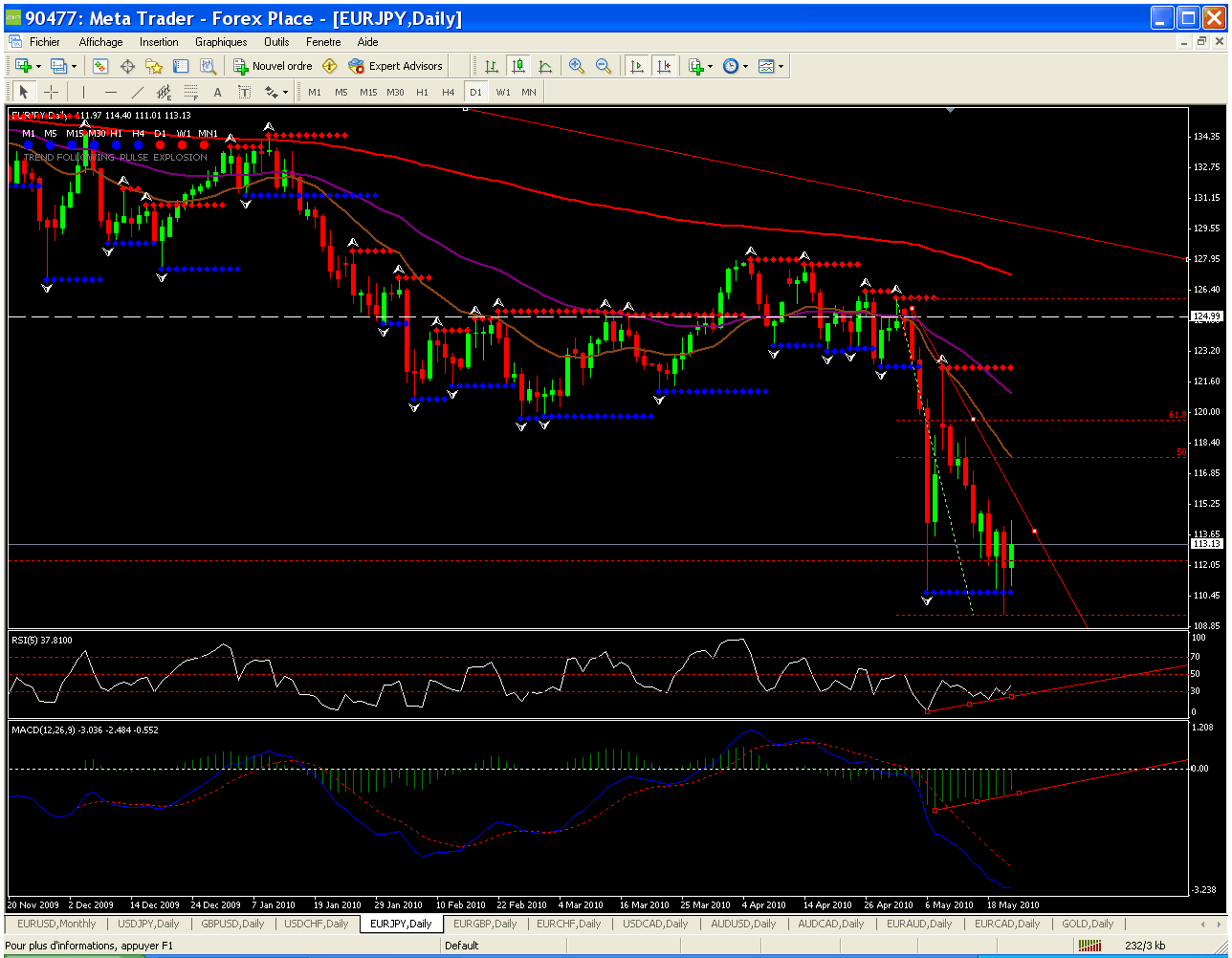Click the 113.13 current price label
Image resolution: width=1232 pixels, height=958 pixels.
tap(1207, 543)
